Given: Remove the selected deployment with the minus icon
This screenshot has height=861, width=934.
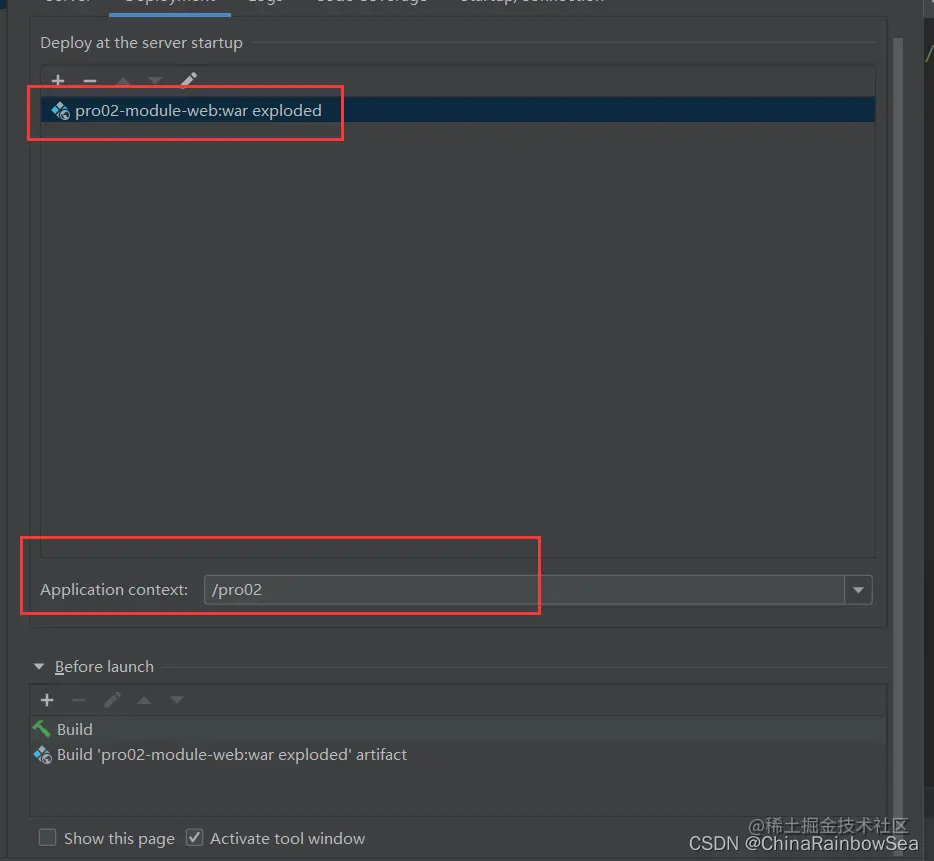Looking at the screenshot, I should [90, 80].
